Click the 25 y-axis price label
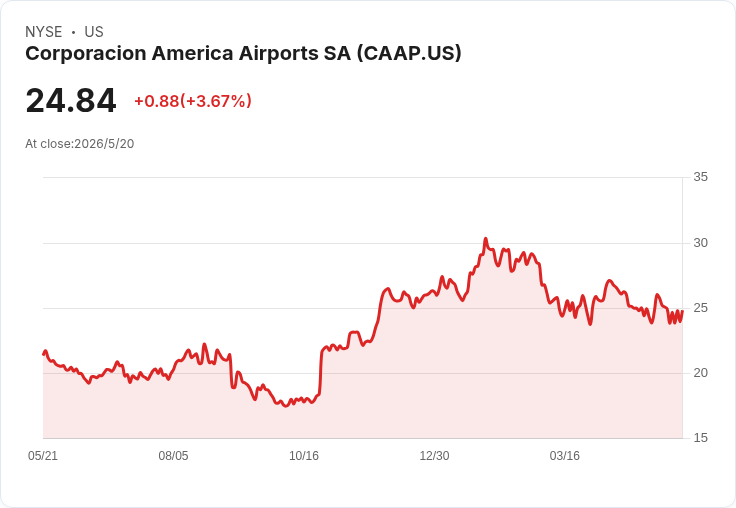 point(700,308)
